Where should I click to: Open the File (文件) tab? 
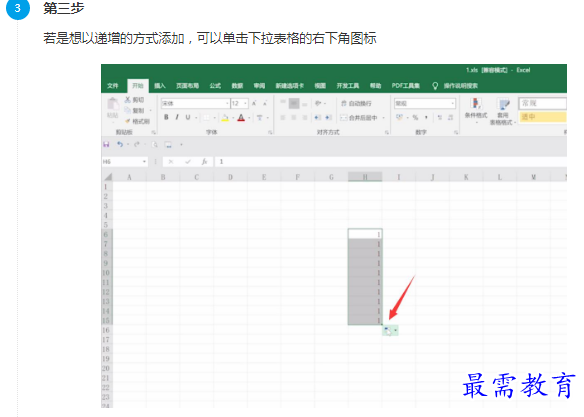click(112, 86)
